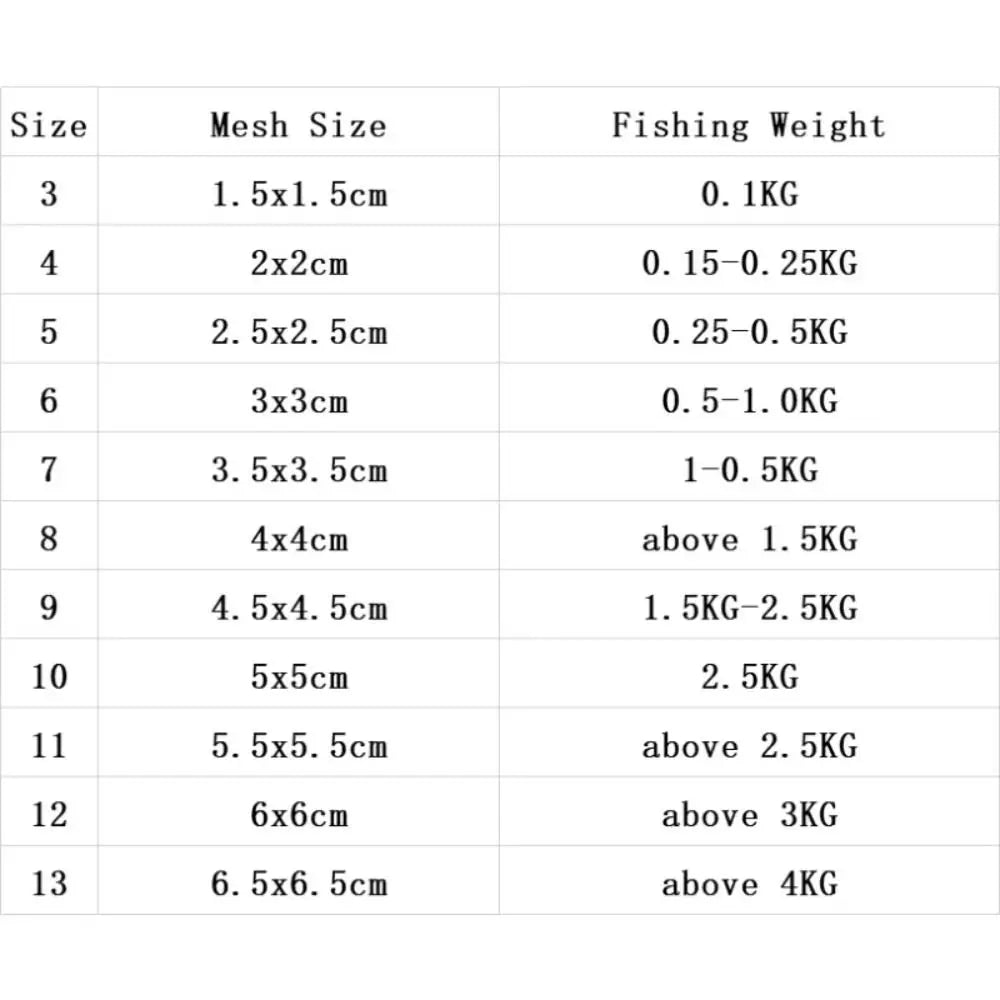Click size number 10 in first column
This screenshot has height=1000, width=1000.
48,677
